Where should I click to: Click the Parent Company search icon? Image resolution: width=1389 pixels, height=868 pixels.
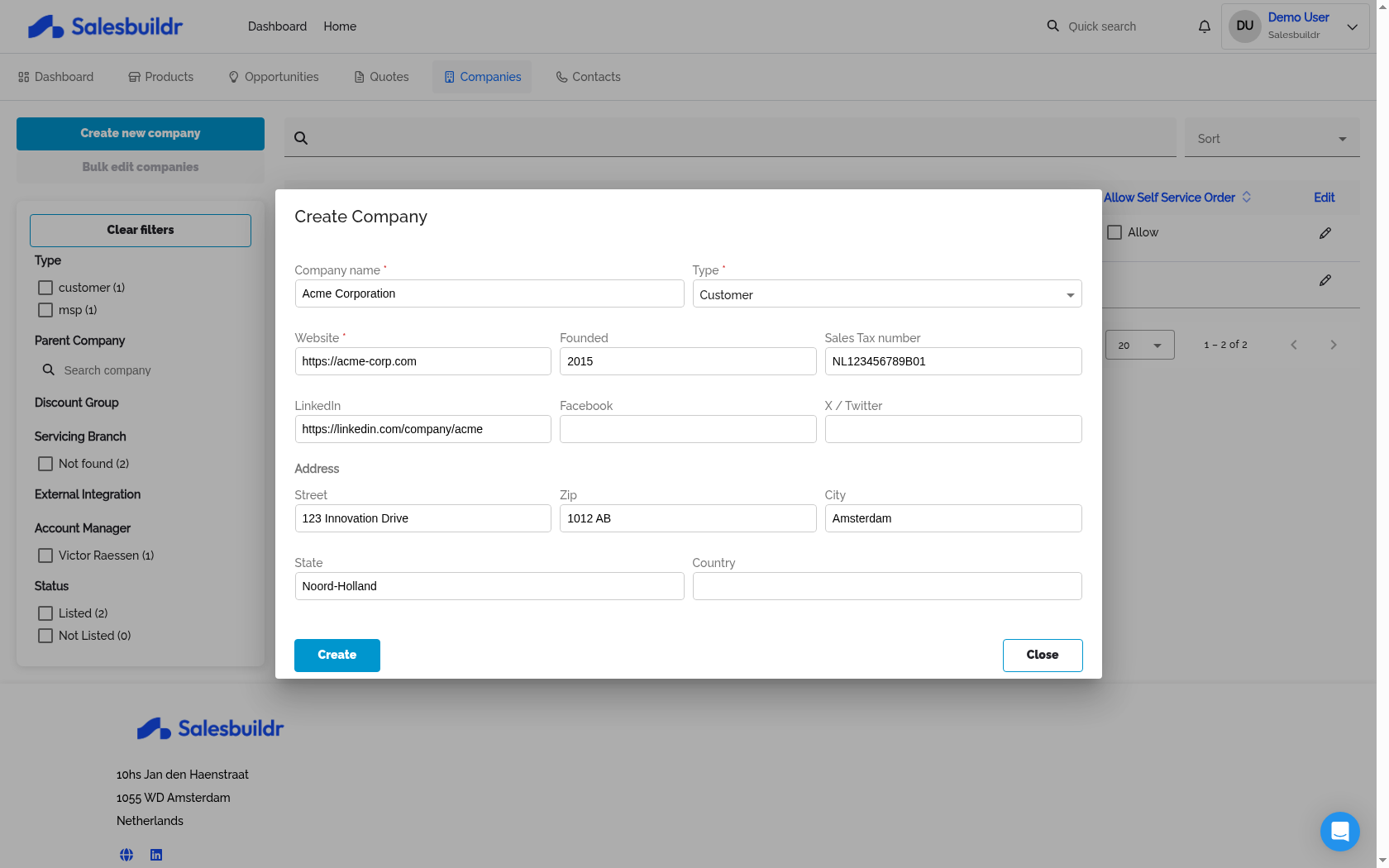pyautogui.click(x=49, y=370)
